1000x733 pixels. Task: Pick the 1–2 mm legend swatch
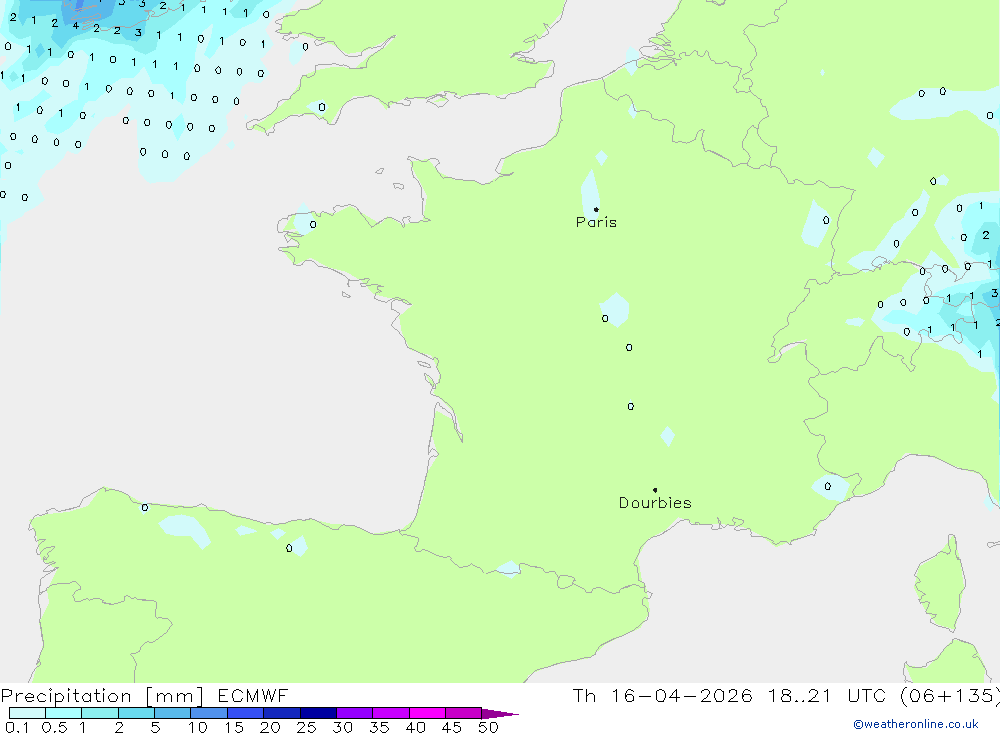pyautogui.click(x=100, y=713)
